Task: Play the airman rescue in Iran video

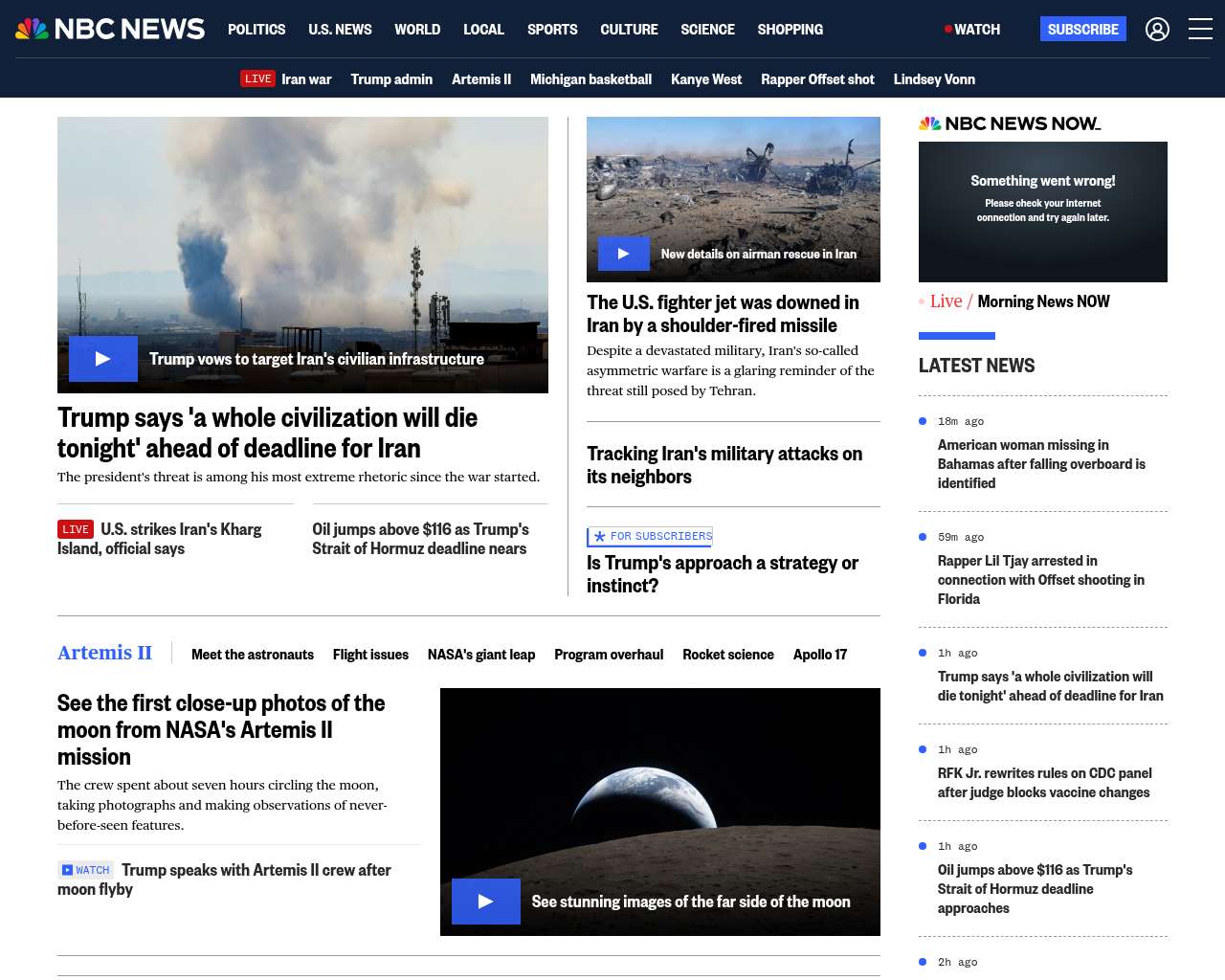Action: coord(623,254)
